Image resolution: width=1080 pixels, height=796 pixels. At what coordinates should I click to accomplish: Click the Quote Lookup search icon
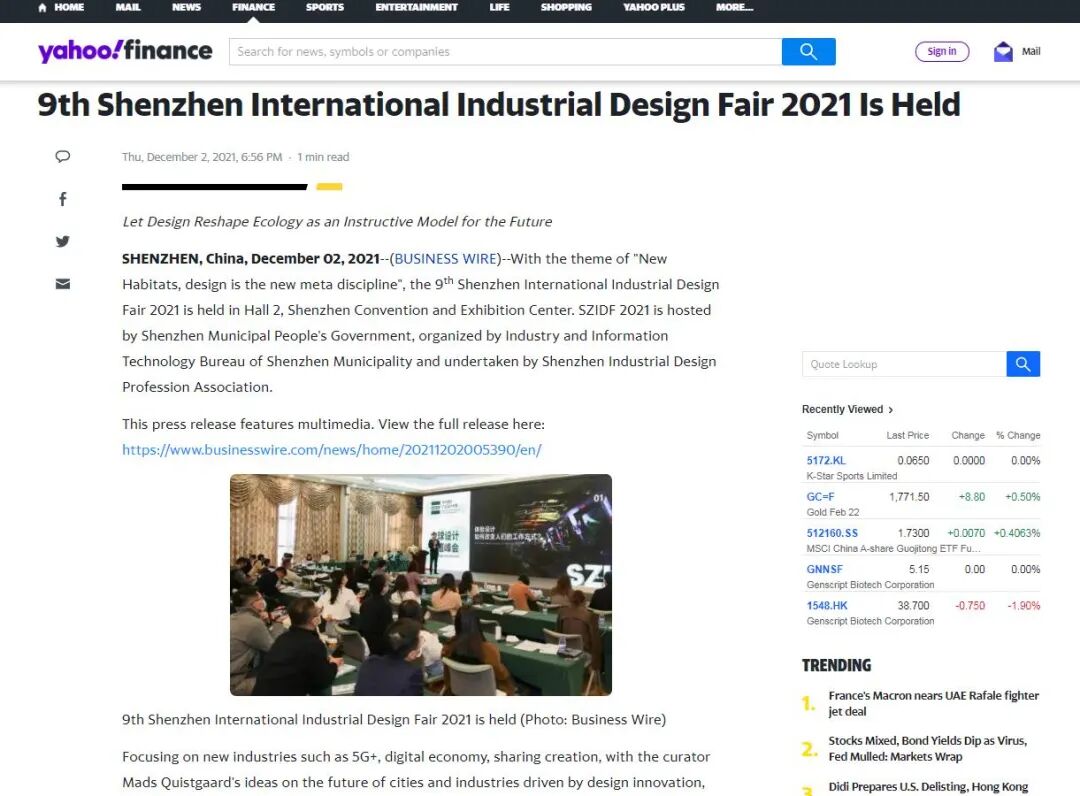tap(1023, 364)
